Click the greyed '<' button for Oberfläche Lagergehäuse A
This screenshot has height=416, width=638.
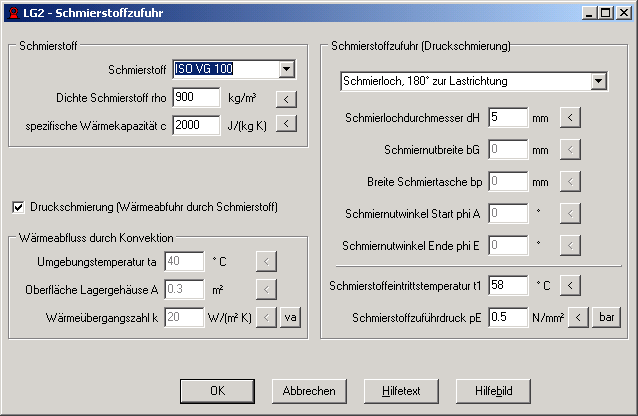pyautogui.click(x=266, y=289)
